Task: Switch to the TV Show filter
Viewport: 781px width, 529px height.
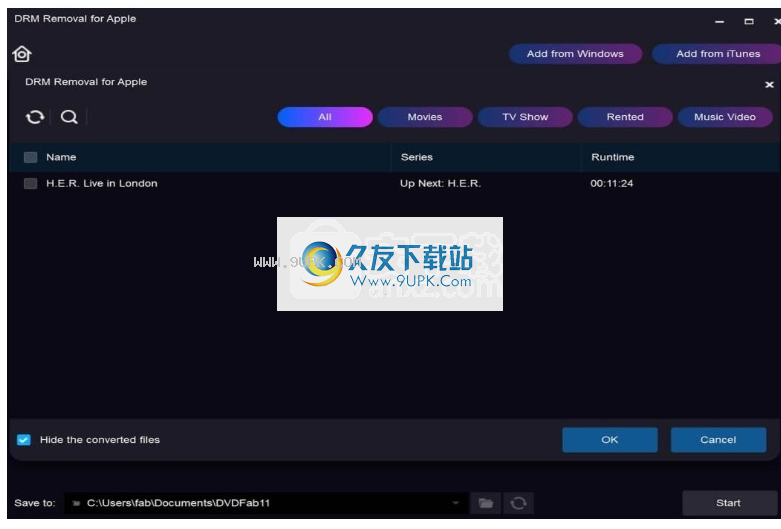Action: [525, 117]
